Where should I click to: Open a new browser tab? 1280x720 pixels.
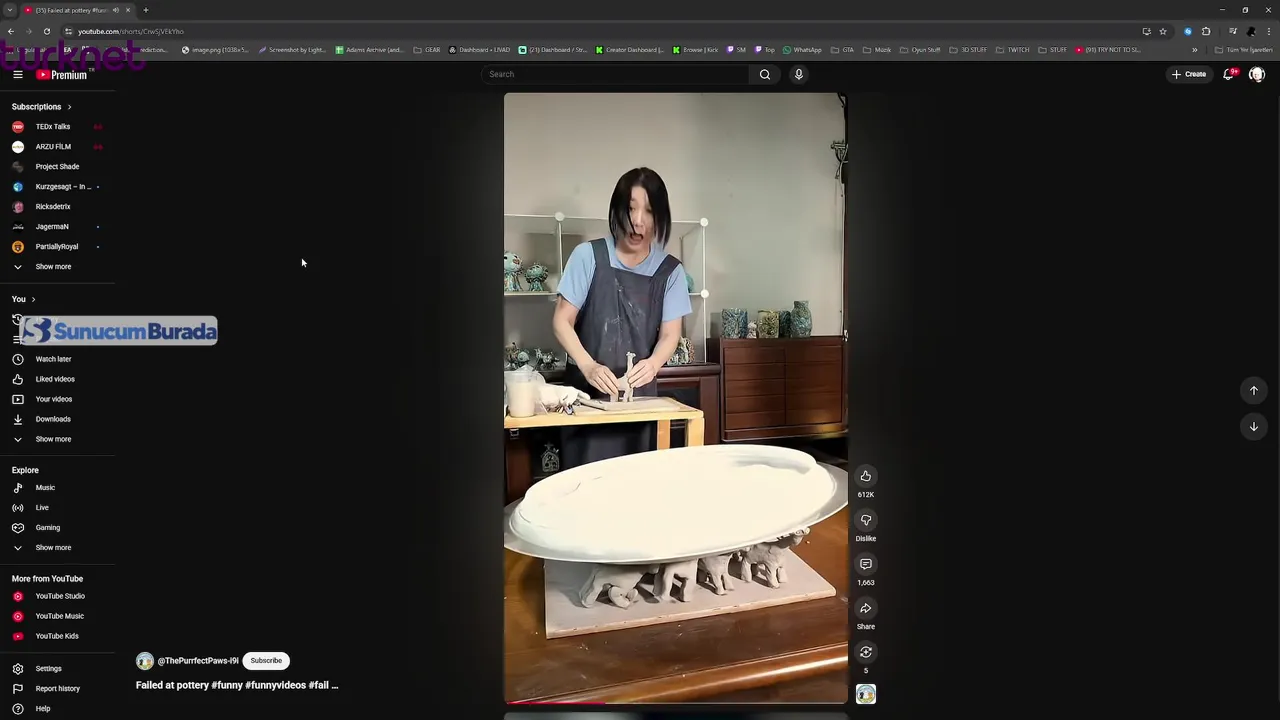click(146, 10)
